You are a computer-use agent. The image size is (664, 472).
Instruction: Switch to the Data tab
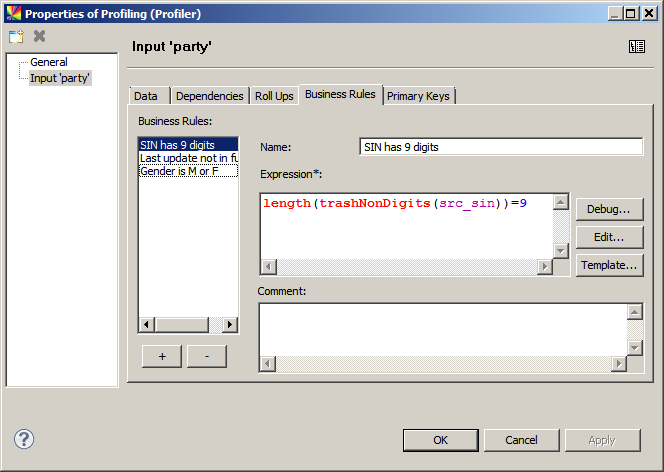(146, 96)
